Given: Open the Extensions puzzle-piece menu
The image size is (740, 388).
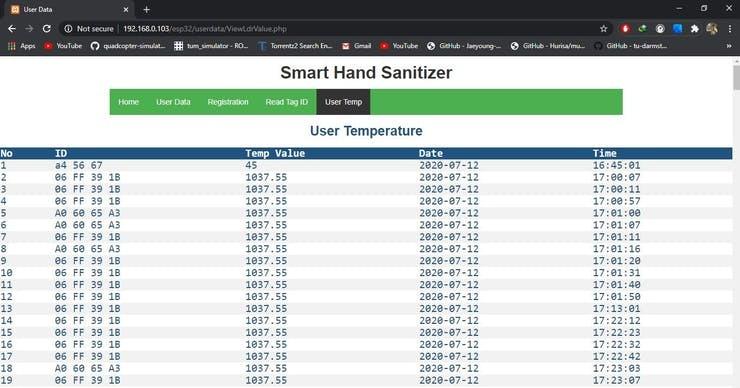Looking at the screenshot, I should tap(694, 29).
